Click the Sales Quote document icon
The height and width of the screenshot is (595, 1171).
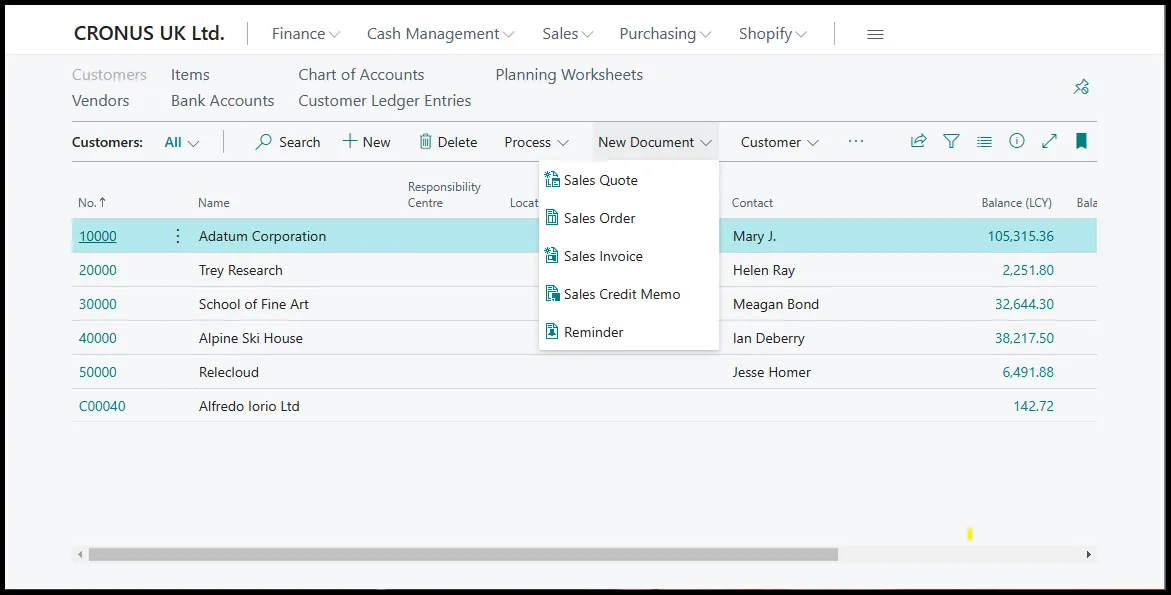click(x=552, y=179)
